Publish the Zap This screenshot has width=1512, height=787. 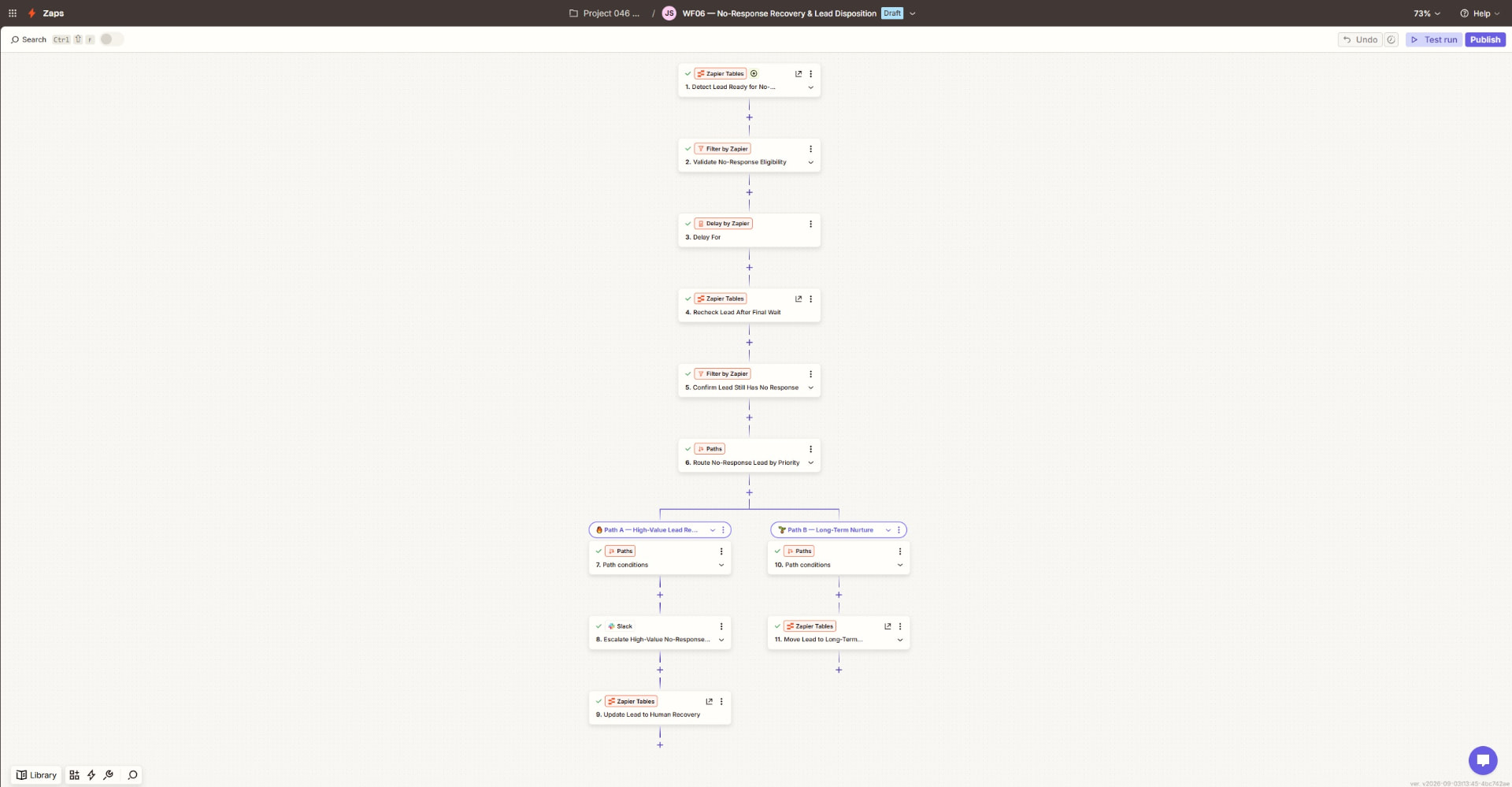(x=1485, y=39)
